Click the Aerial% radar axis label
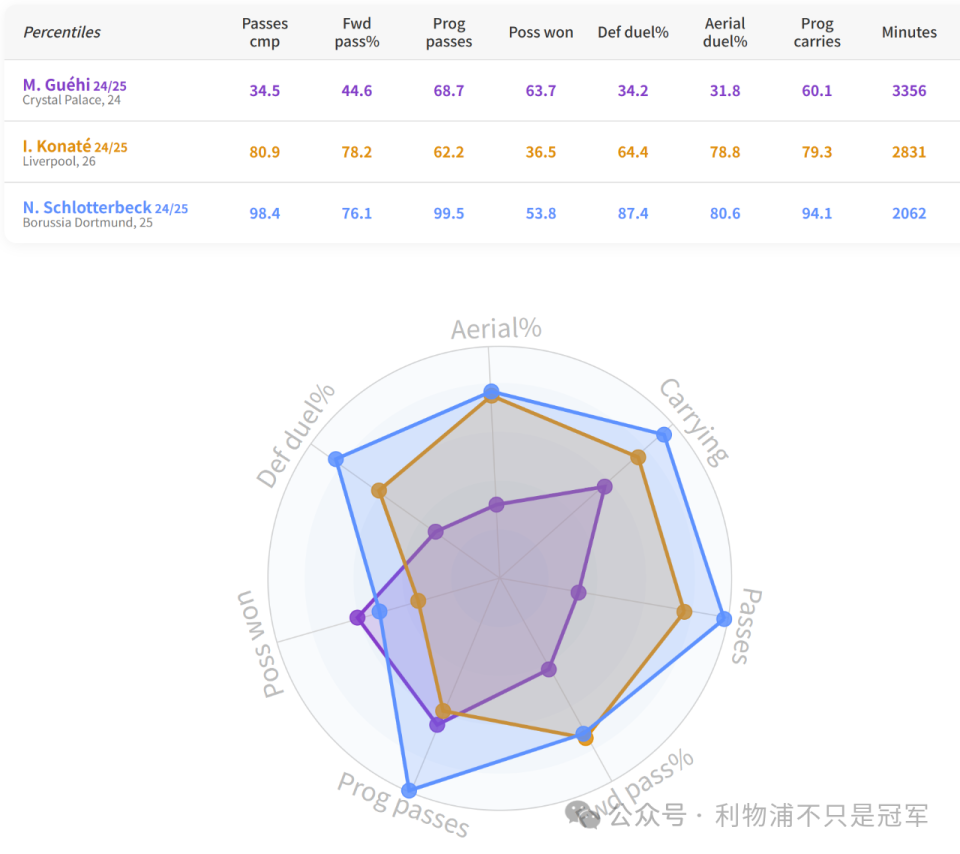Viewport: 960px width, 854px height. pos(496,329)
